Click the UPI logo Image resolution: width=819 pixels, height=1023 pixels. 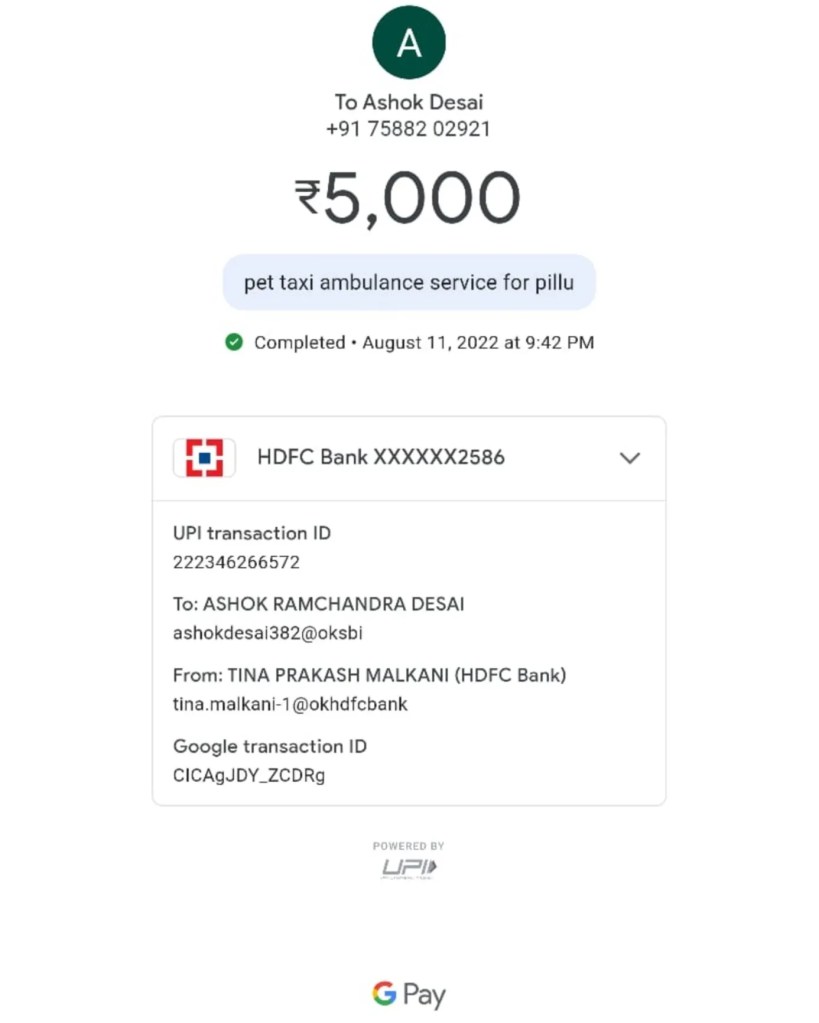coord(409,868)
